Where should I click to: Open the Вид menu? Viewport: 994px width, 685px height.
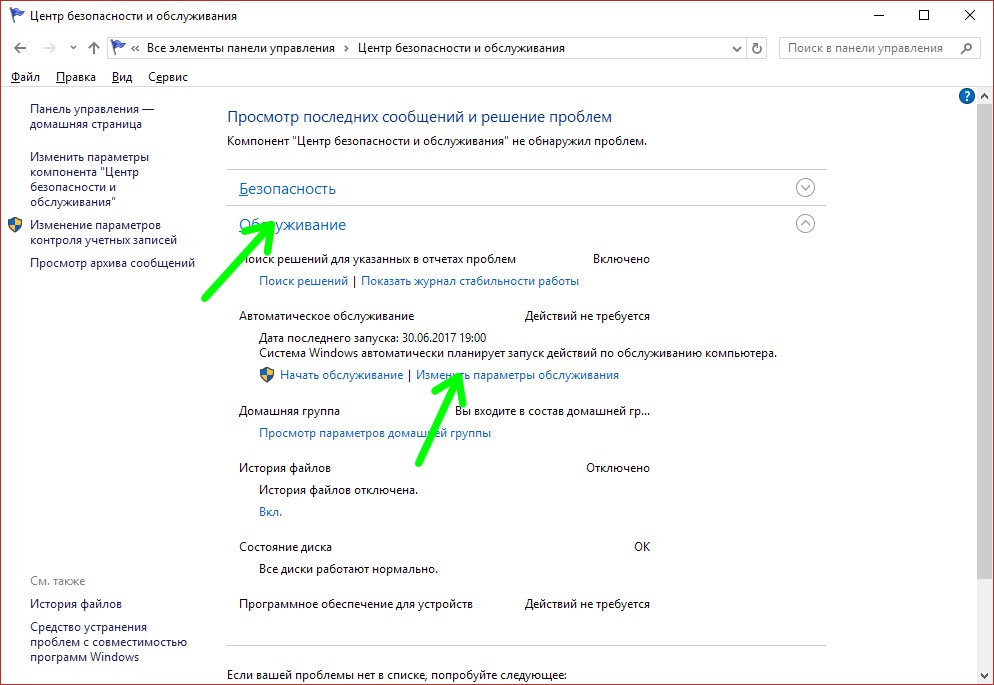pos(122,77)
